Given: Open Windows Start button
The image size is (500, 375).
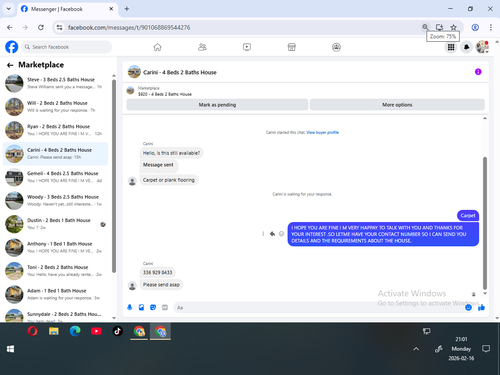Looking at the screenshot, I should [x=10, y=349].
